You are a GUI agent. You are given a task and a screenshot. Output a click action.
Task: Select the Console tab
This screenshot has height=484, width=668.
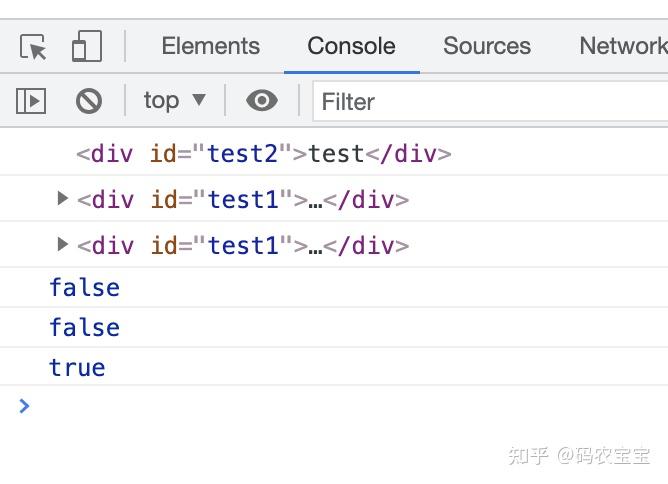pos(351,46)
